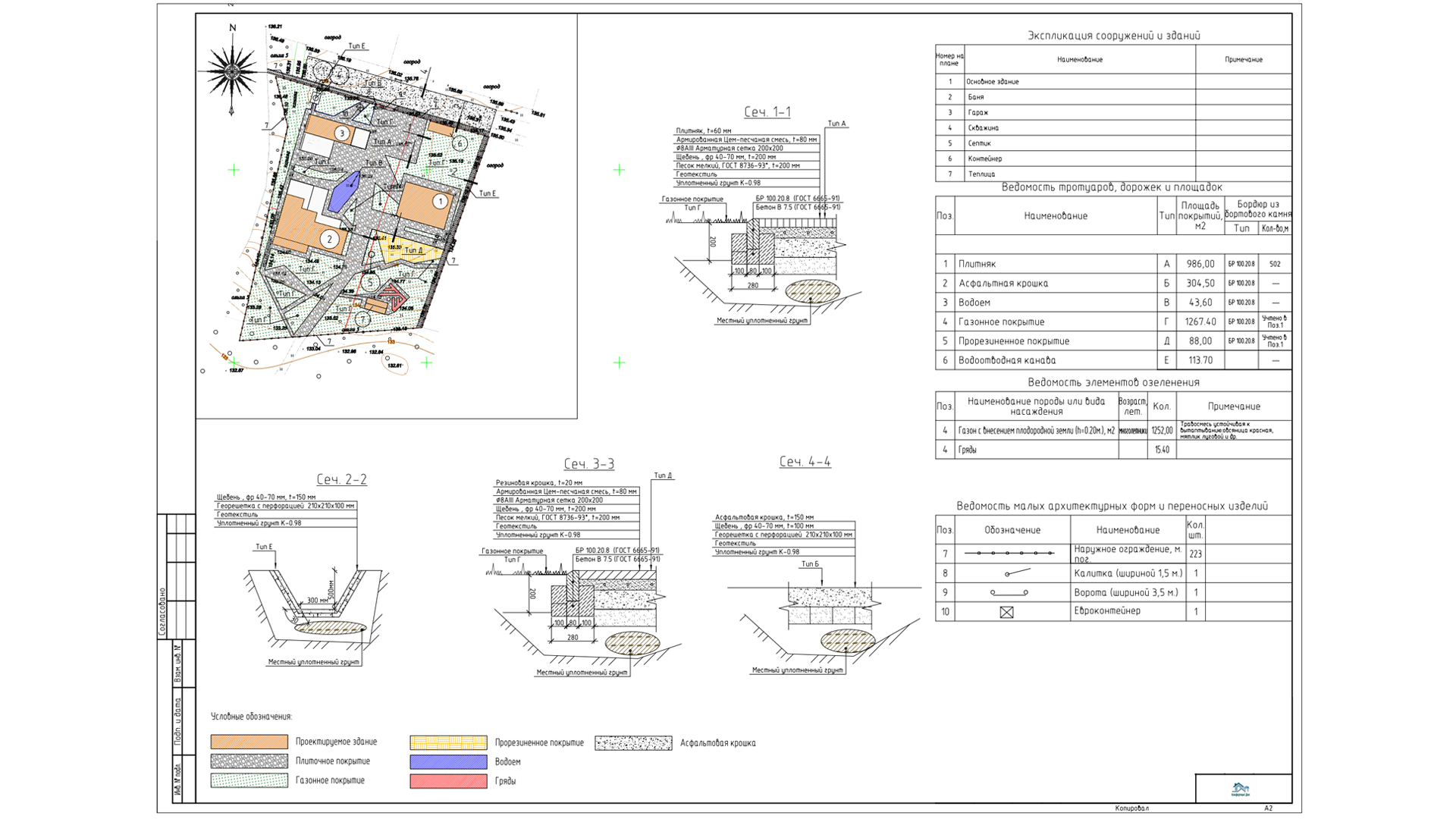This screenshot has width=1456, height=819.
Task: Click building marker number 2 on the plan
Action: [329, 240]
